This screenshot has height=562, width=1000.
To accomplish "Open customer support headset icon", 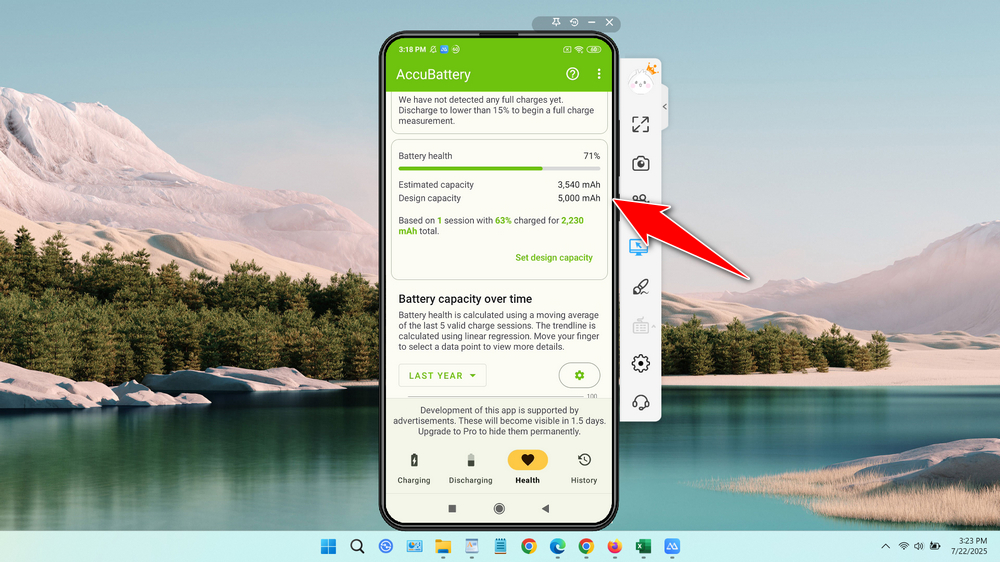I will tap(641, 403).
